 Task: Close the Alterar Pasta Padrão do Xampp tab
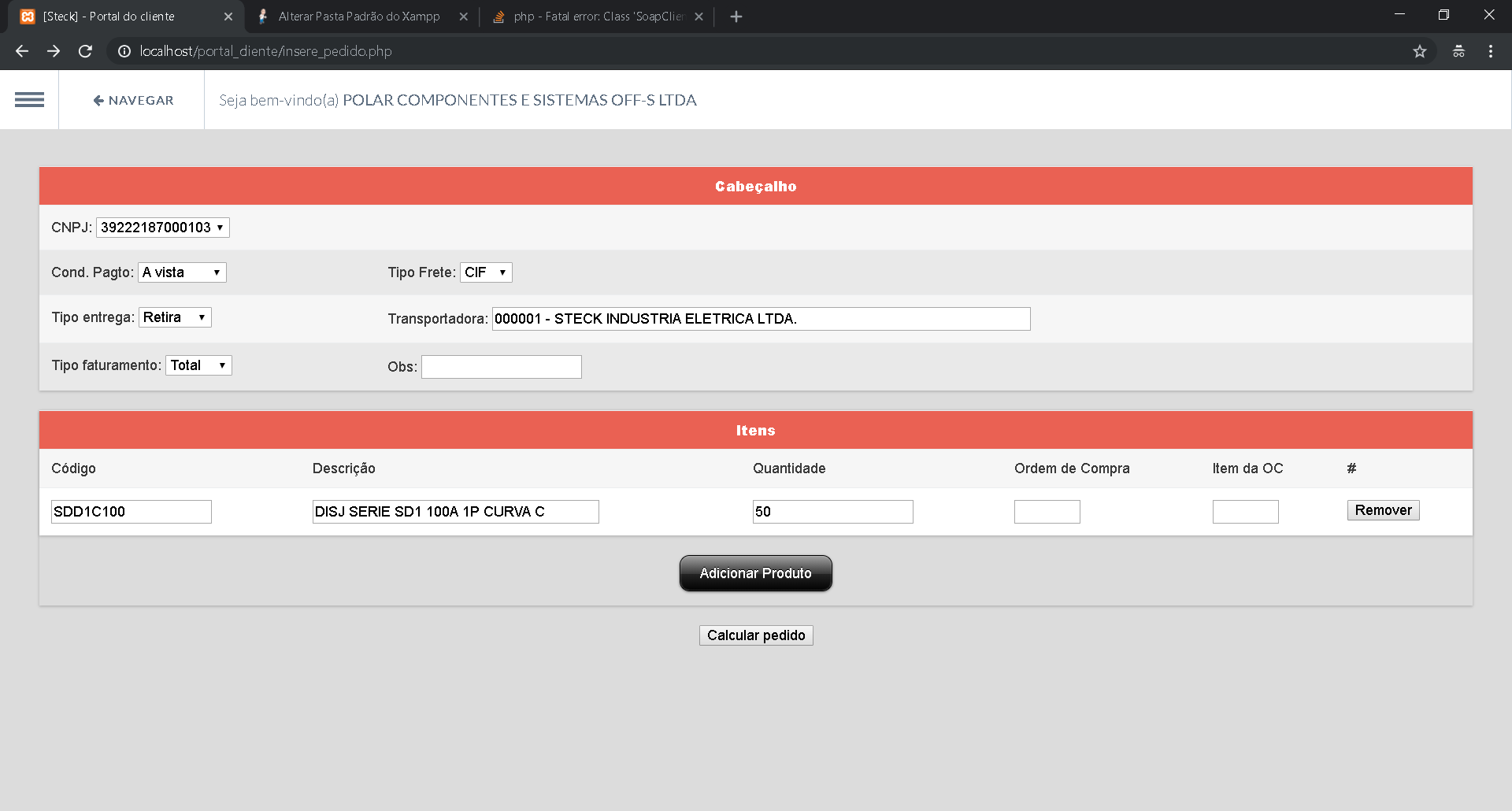point(463,17)
